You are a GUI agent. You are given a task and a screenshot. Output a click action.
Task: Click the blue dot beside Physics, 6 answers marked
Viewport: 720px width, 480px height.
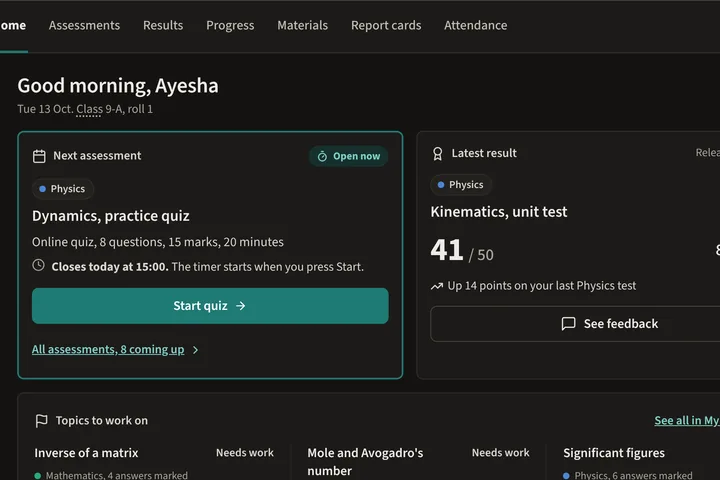point(566,475)
